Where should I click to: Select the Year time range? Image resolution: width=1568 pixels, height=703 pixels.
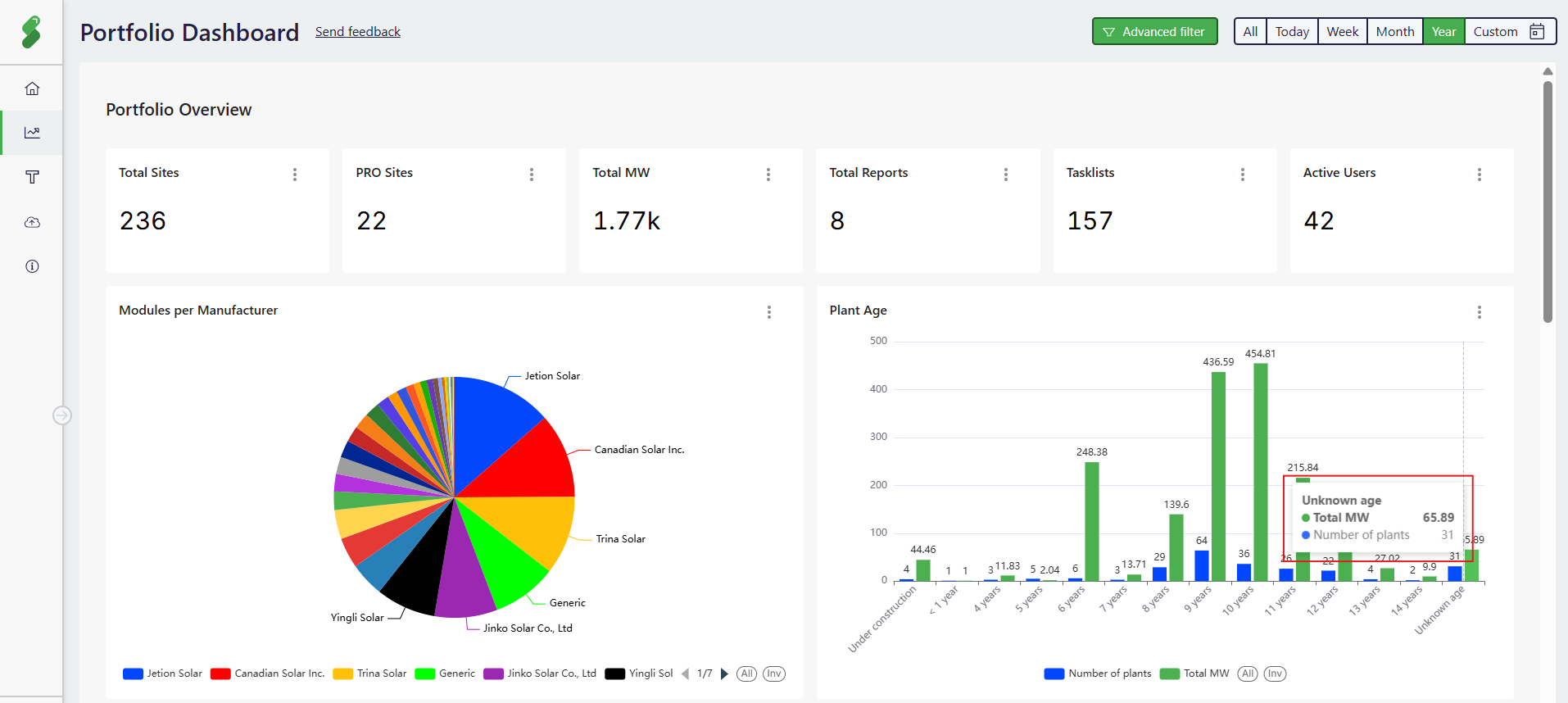(x=1443, y=32)
